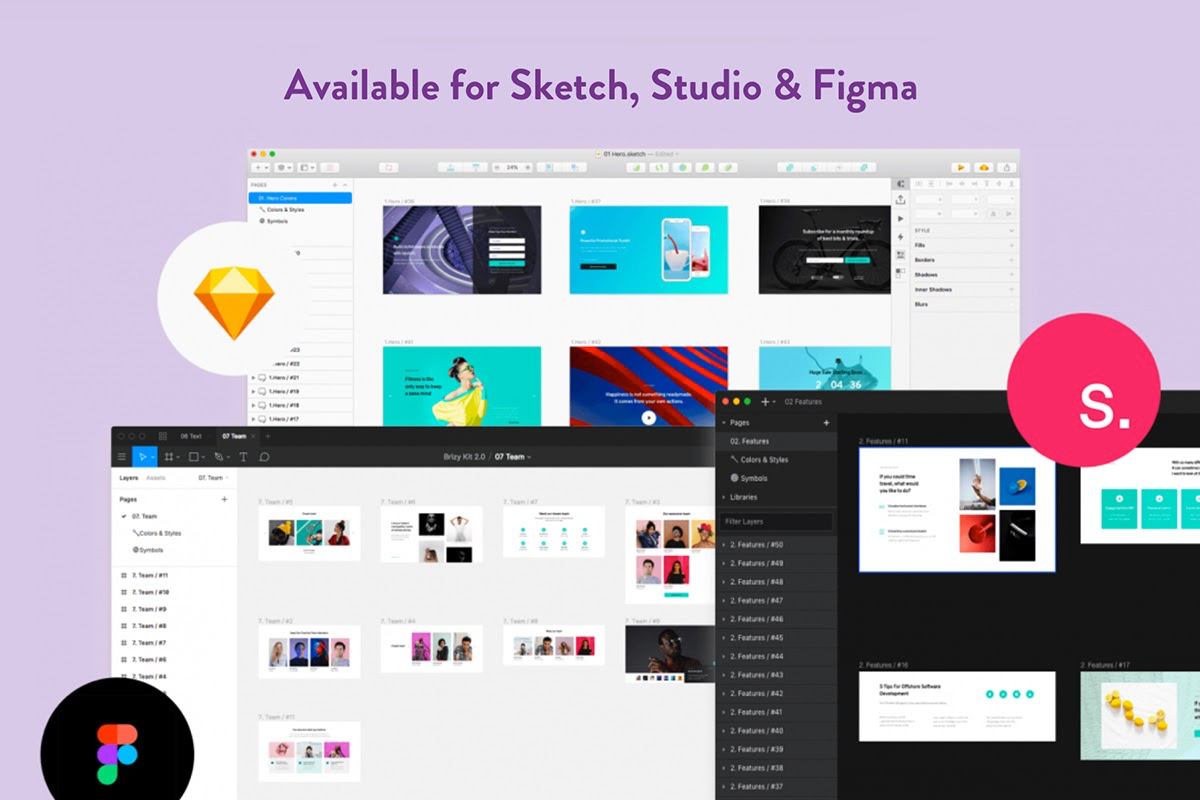Click the plus button beside Pages in Figma

pyautogui.click(x=223, y=497)
